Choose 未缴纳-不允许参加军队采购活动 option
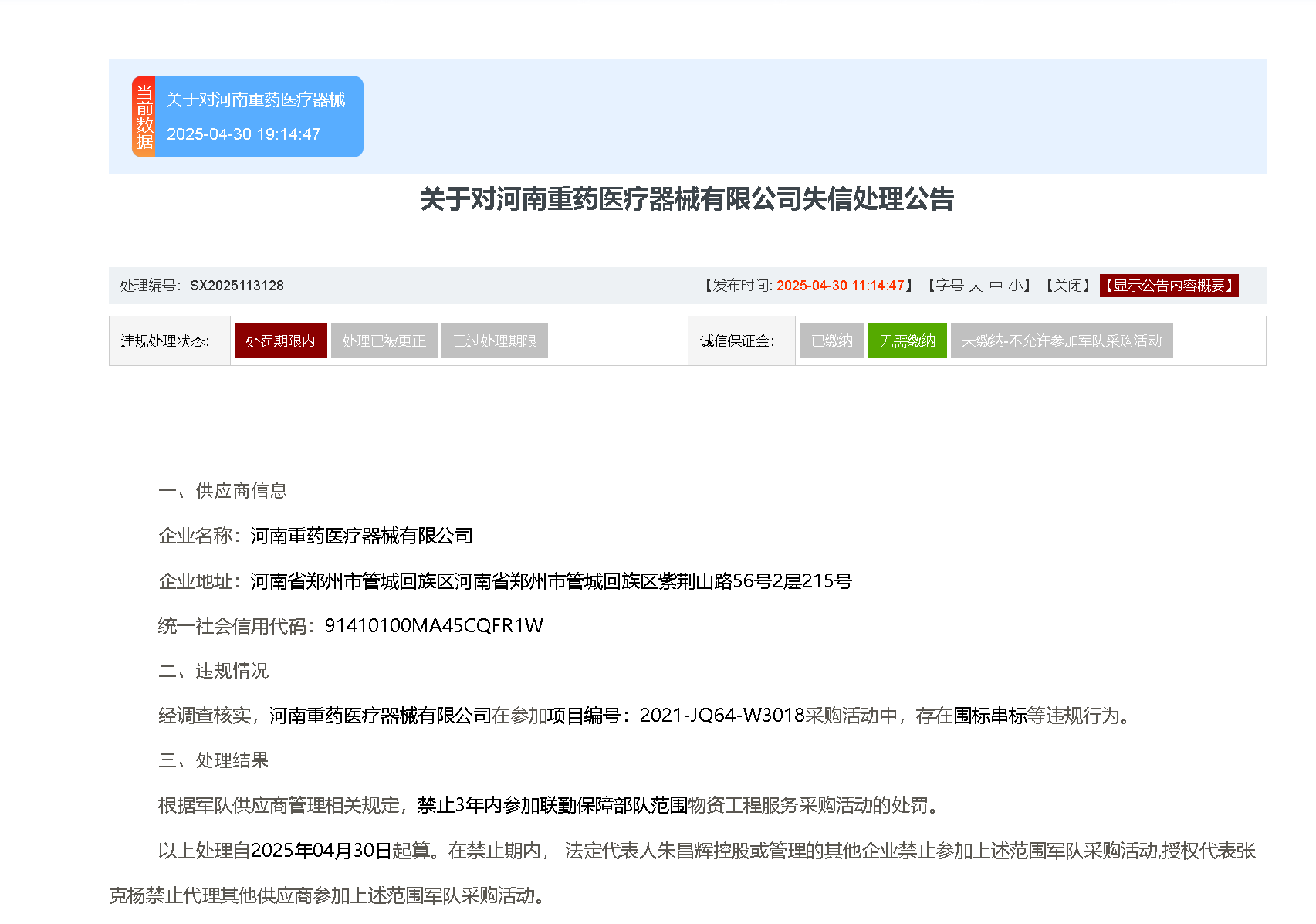The width and height of the screenshot is (1316, 924). 1061,341
